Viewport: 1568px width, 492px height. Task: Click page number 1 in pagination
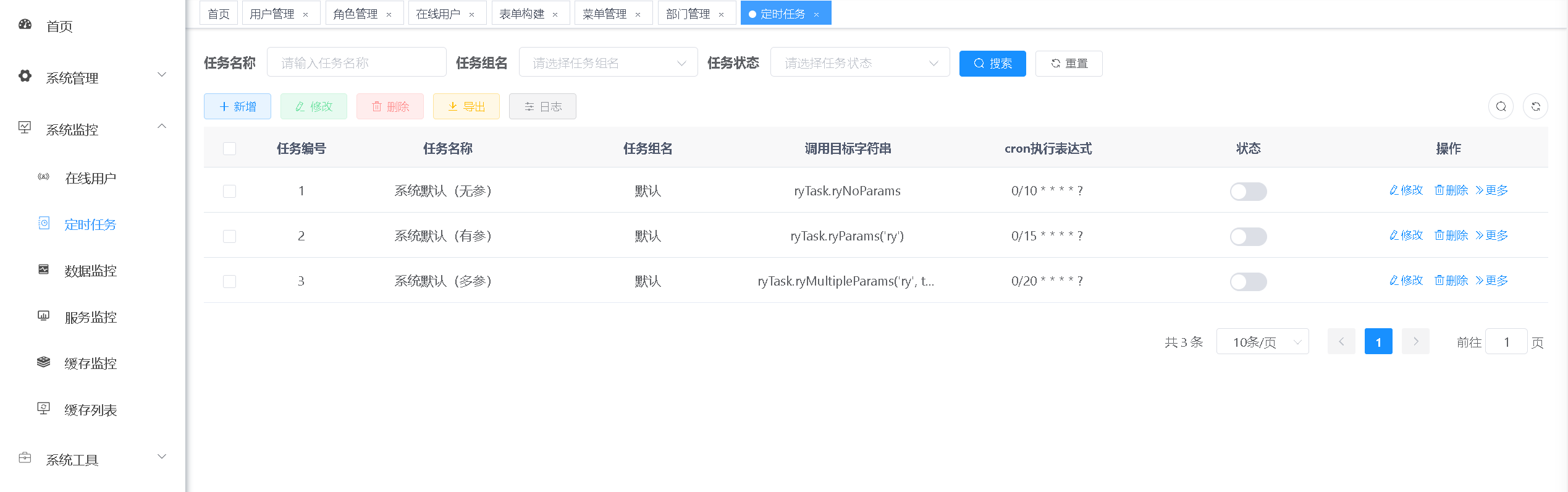(1378, 341)
